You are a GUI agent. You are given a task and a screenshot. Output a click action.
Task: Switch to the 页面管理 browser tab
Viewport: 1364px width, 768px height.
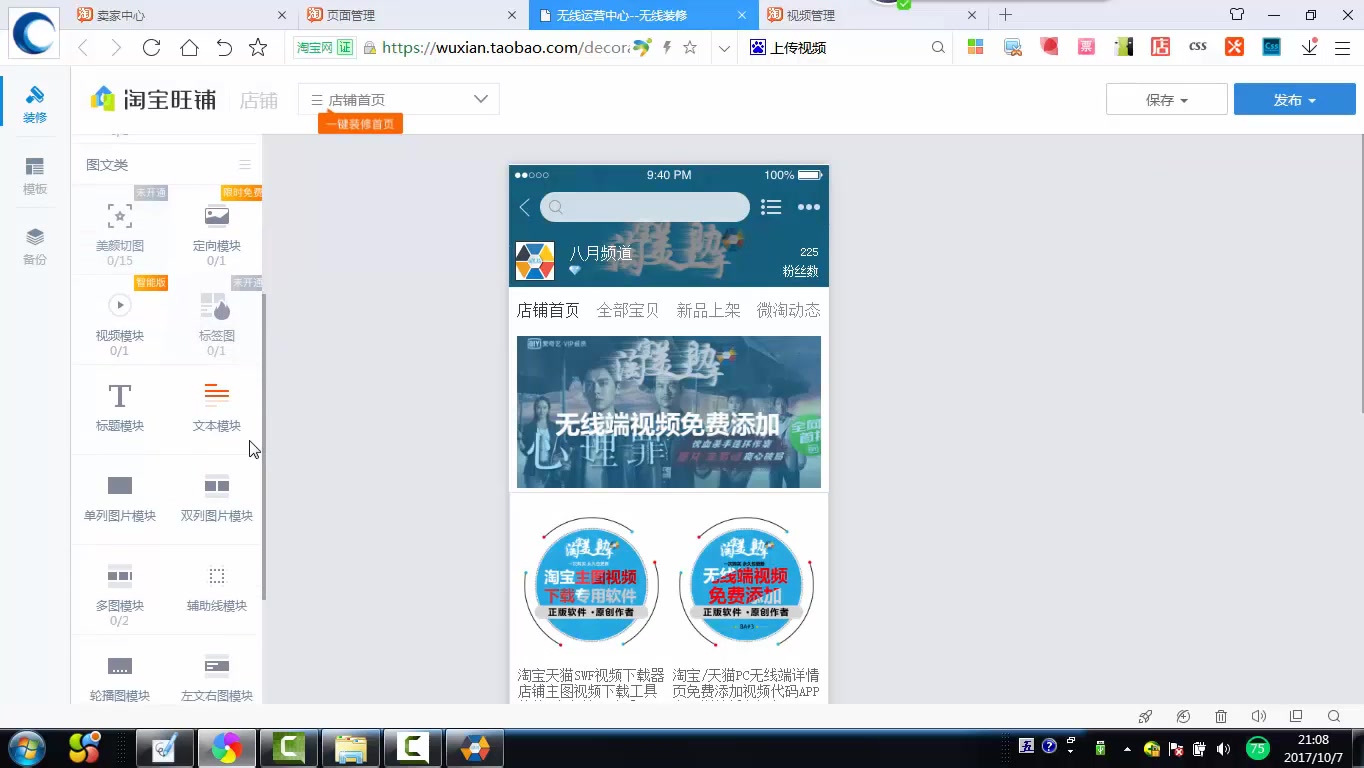coord(414,15)
